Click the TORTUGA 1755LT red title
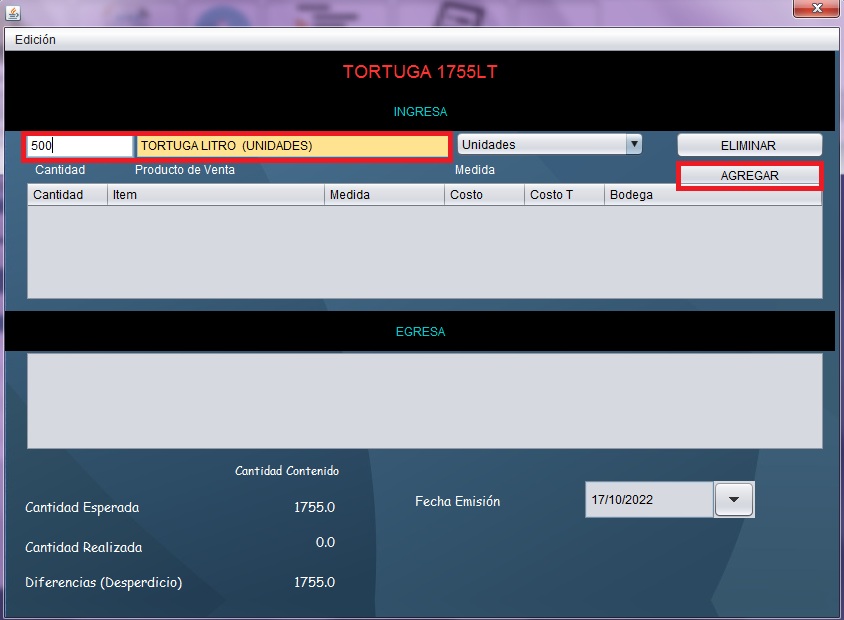 pyautogui.click(x=420, y=72)
